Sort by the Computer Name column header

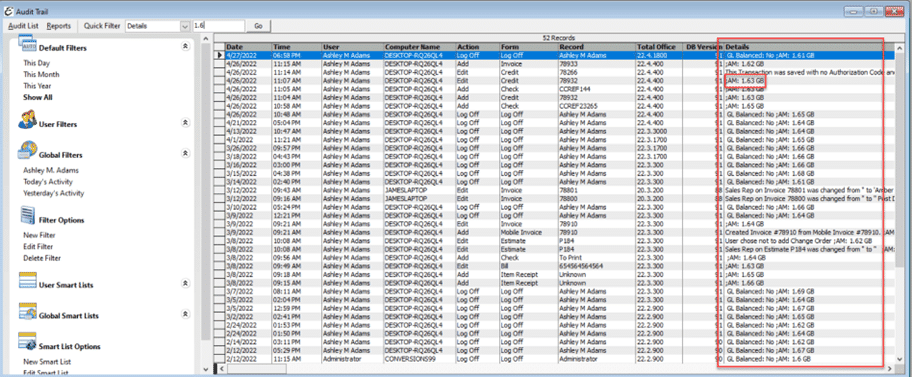[x=419, y=47]
